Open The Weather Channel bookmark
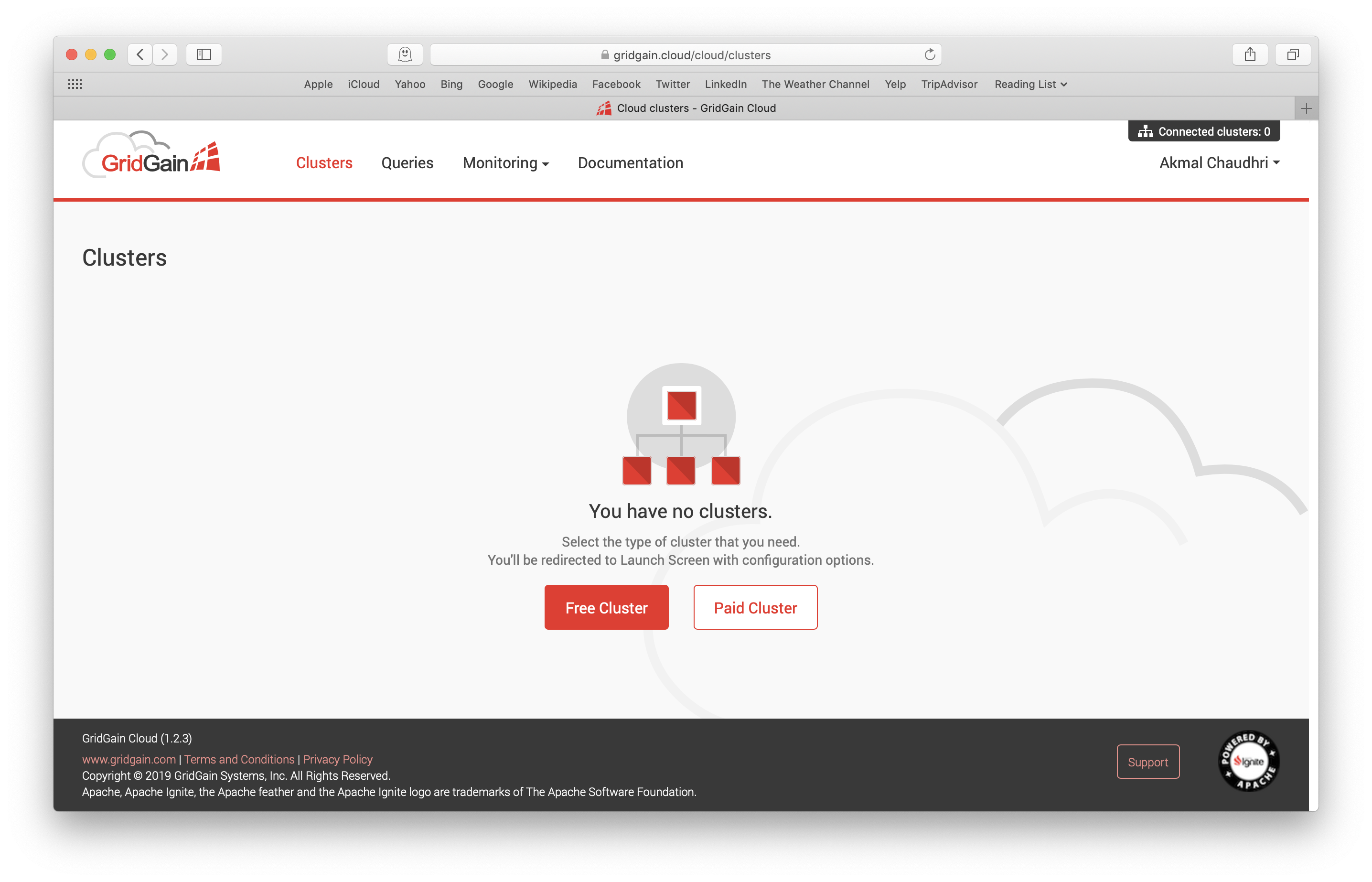 point(815,84)
